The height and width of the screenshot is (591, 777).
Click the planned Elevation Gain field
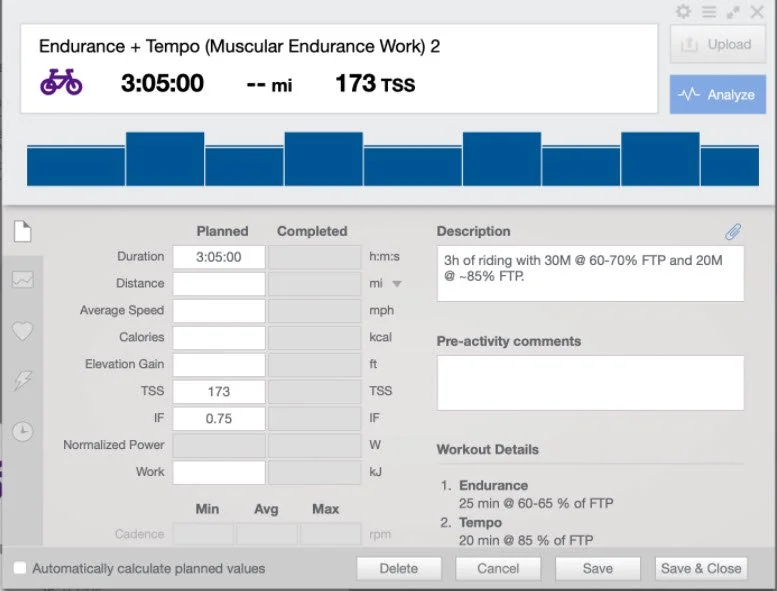pos(219,364)
